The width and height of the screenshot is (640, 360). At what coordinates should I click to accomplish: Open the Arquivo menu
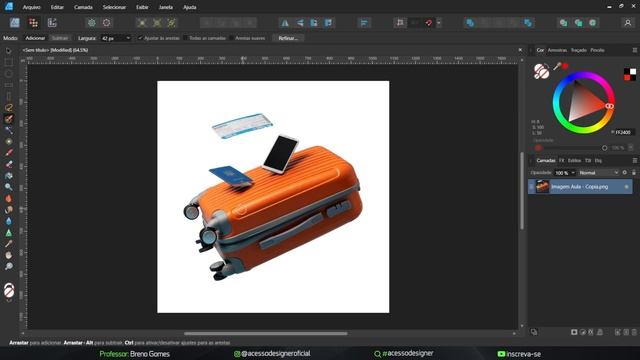coord(31,7)
